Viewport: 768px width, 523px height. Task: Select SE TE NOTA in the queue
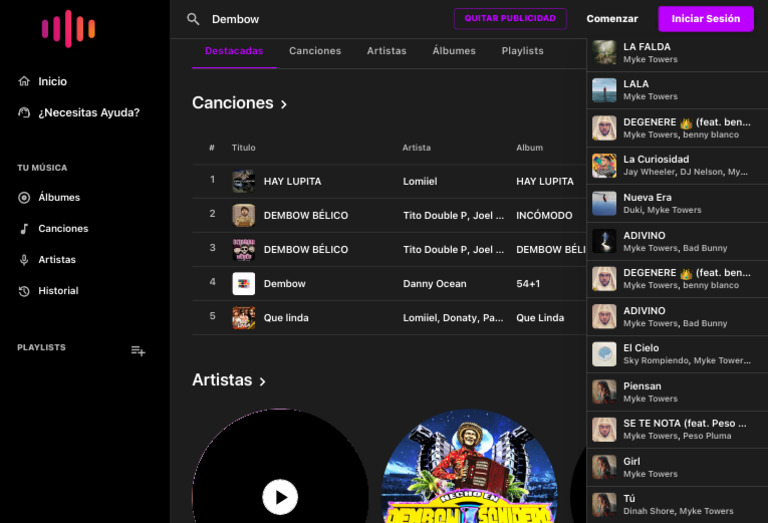pyautogui.click(x=677, y=429)
